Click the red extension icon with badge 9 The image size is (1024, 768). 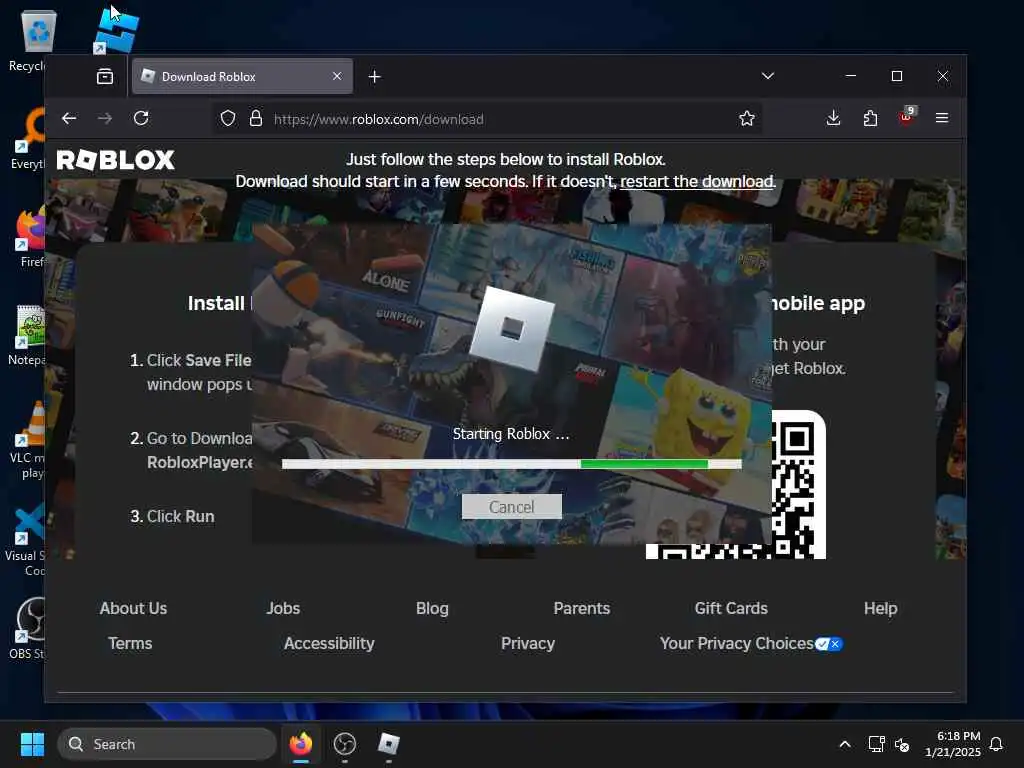pyautogui.click(x=906, y=117)
